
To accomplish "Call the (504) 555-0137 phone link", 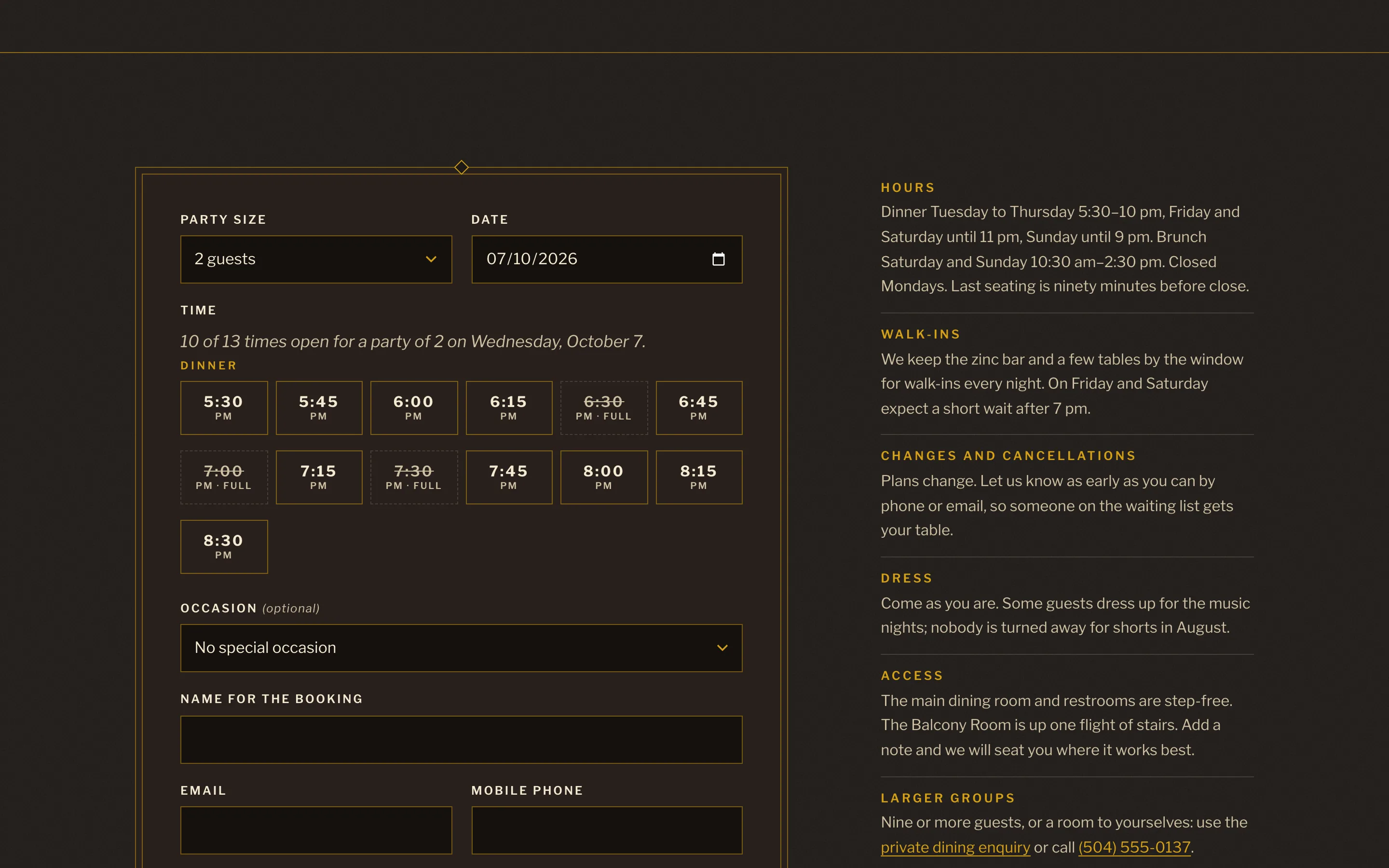I will (x=1134, y=847).
